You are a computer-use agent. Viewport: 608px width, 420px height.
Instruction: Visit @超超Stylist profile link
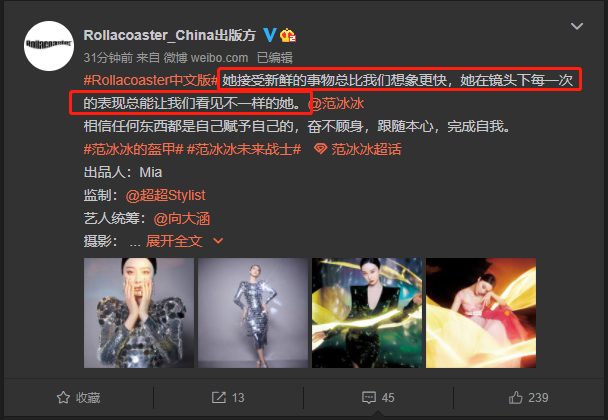(x=166, y=195)
